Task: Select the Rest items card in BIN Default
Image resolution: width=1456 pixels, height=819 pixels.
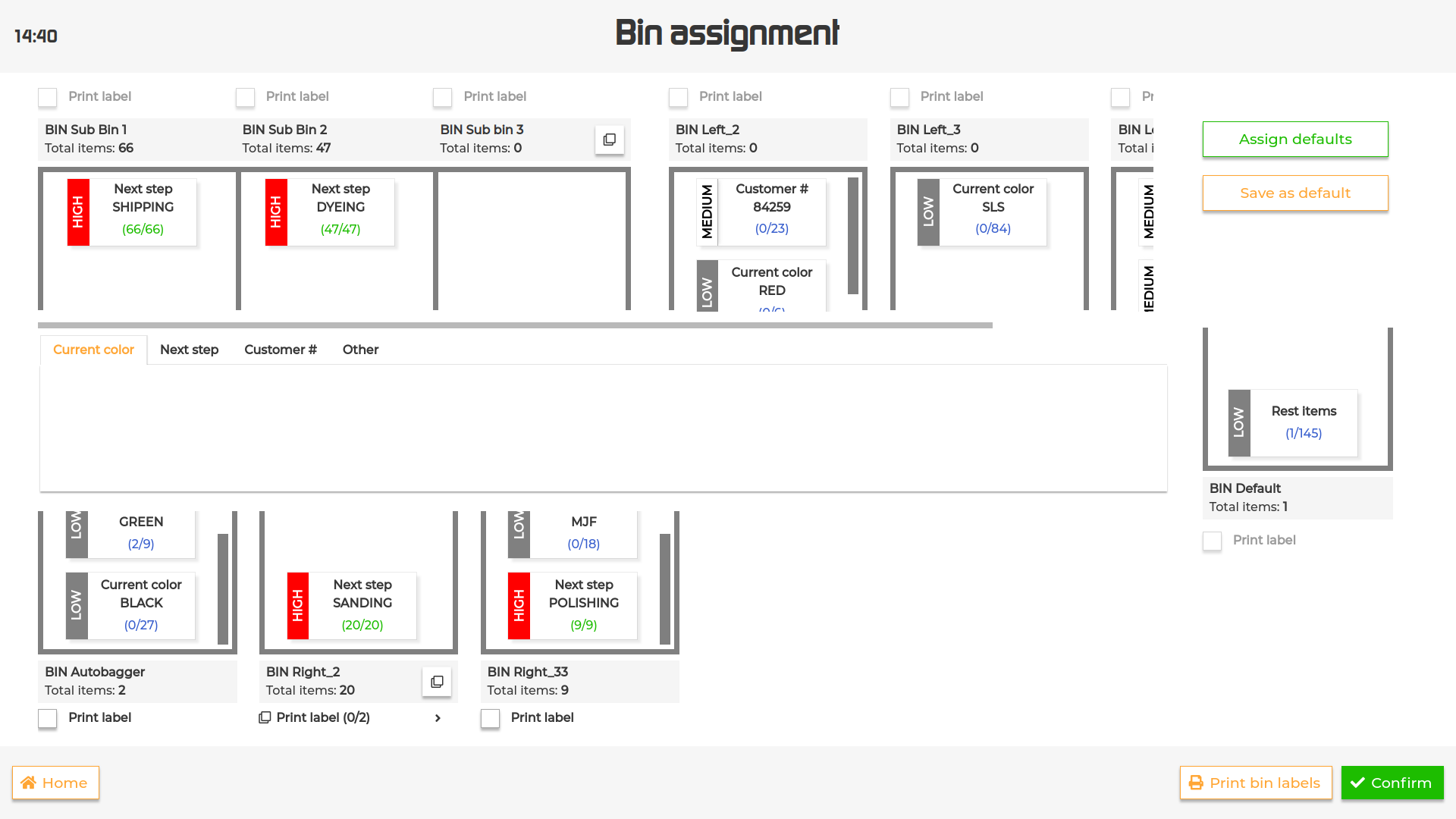Action: [1303, 422]
